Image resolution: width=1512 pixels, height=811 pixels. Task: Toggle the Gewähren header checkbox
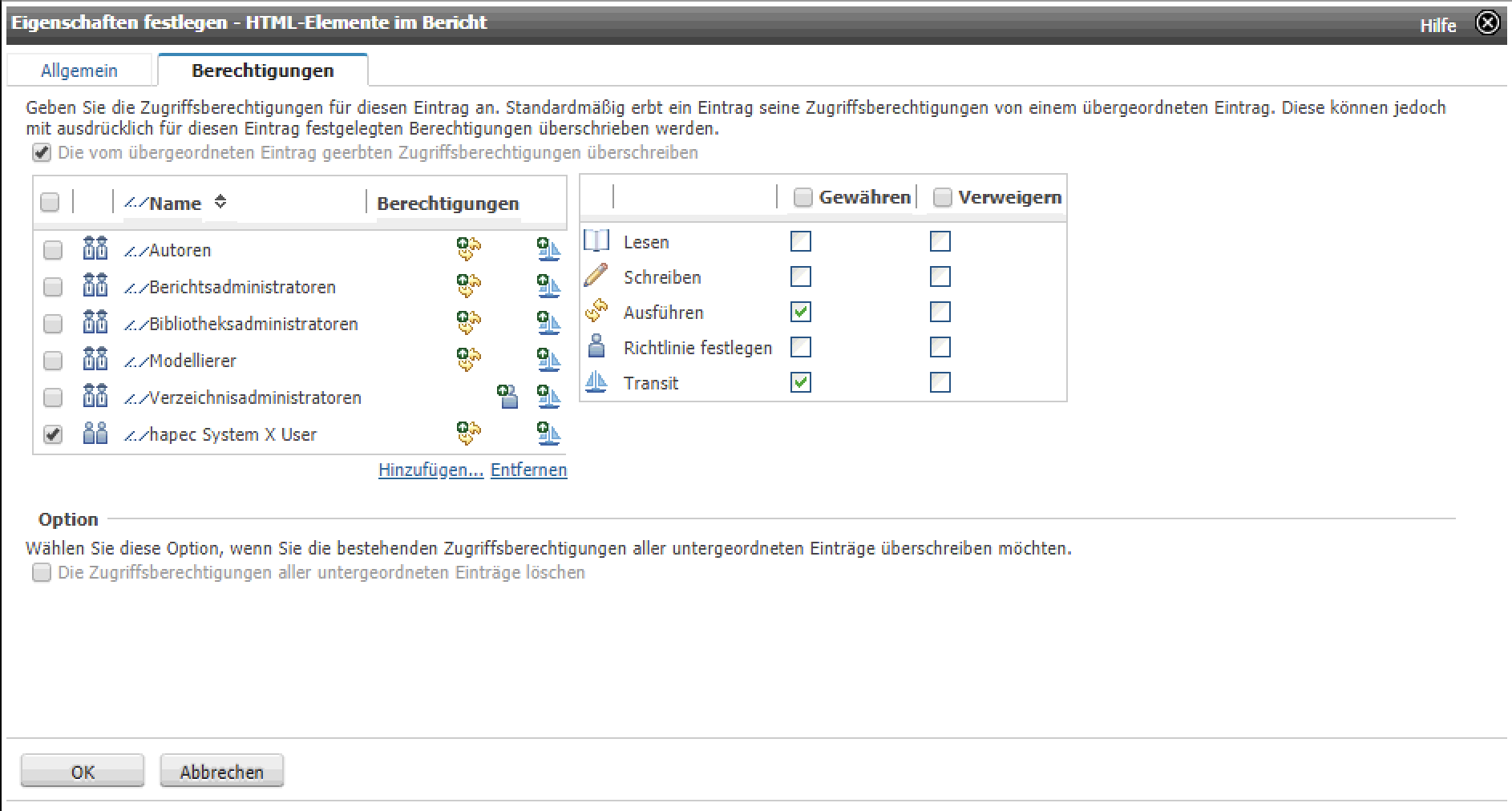(802, 197)
